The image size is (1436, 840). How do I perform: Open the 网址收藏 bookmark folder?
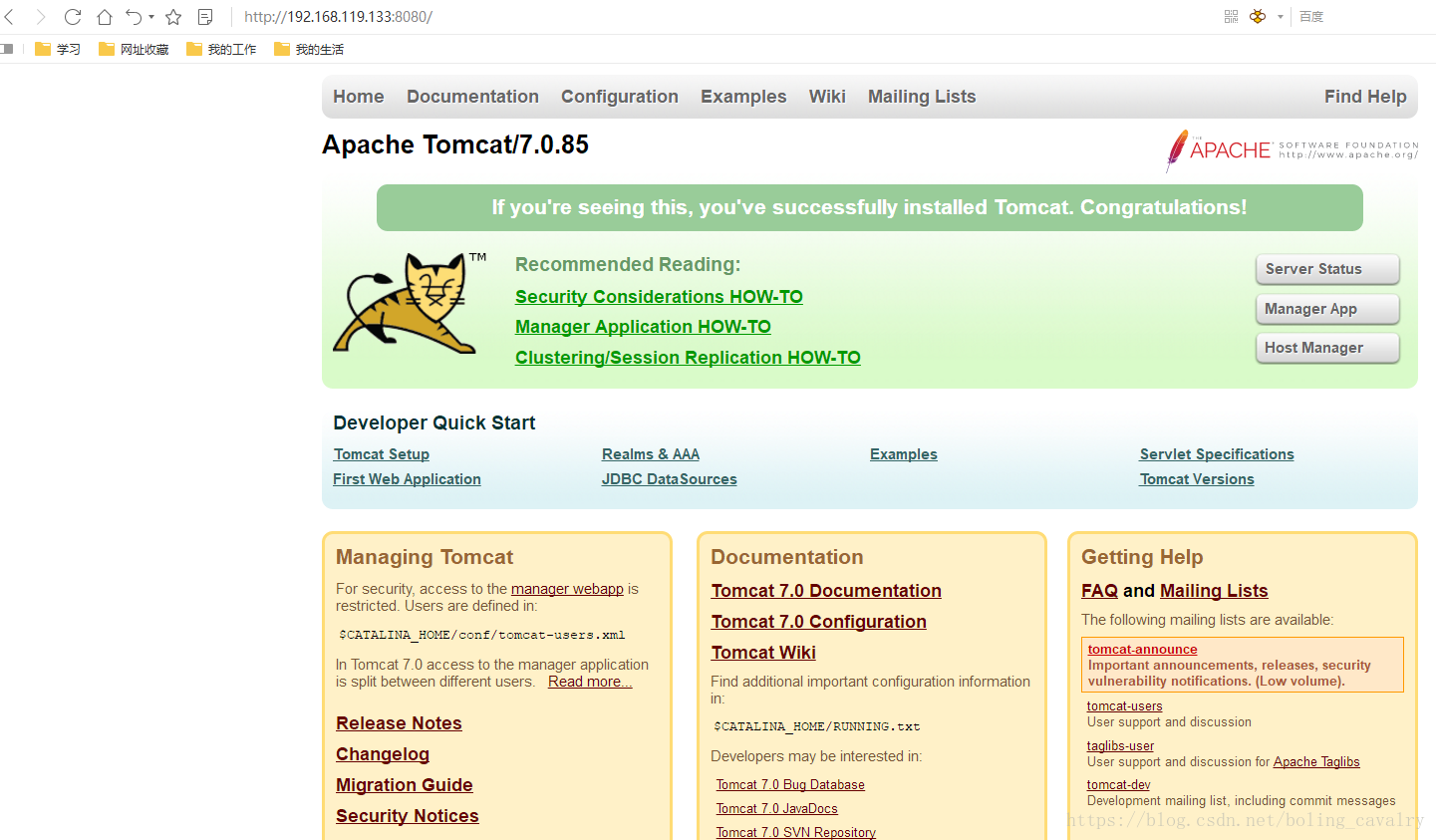point(134,49)
